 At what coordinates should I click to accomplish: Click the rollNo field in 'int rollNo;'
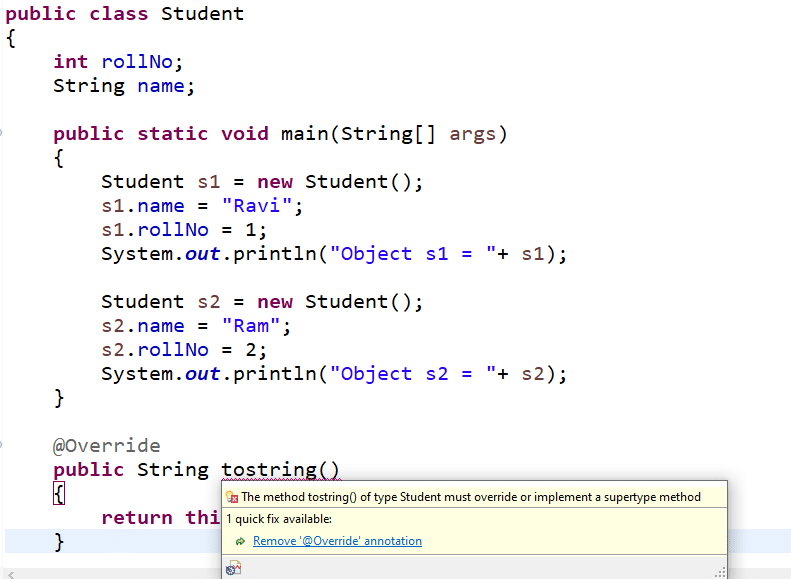(137, 62)
